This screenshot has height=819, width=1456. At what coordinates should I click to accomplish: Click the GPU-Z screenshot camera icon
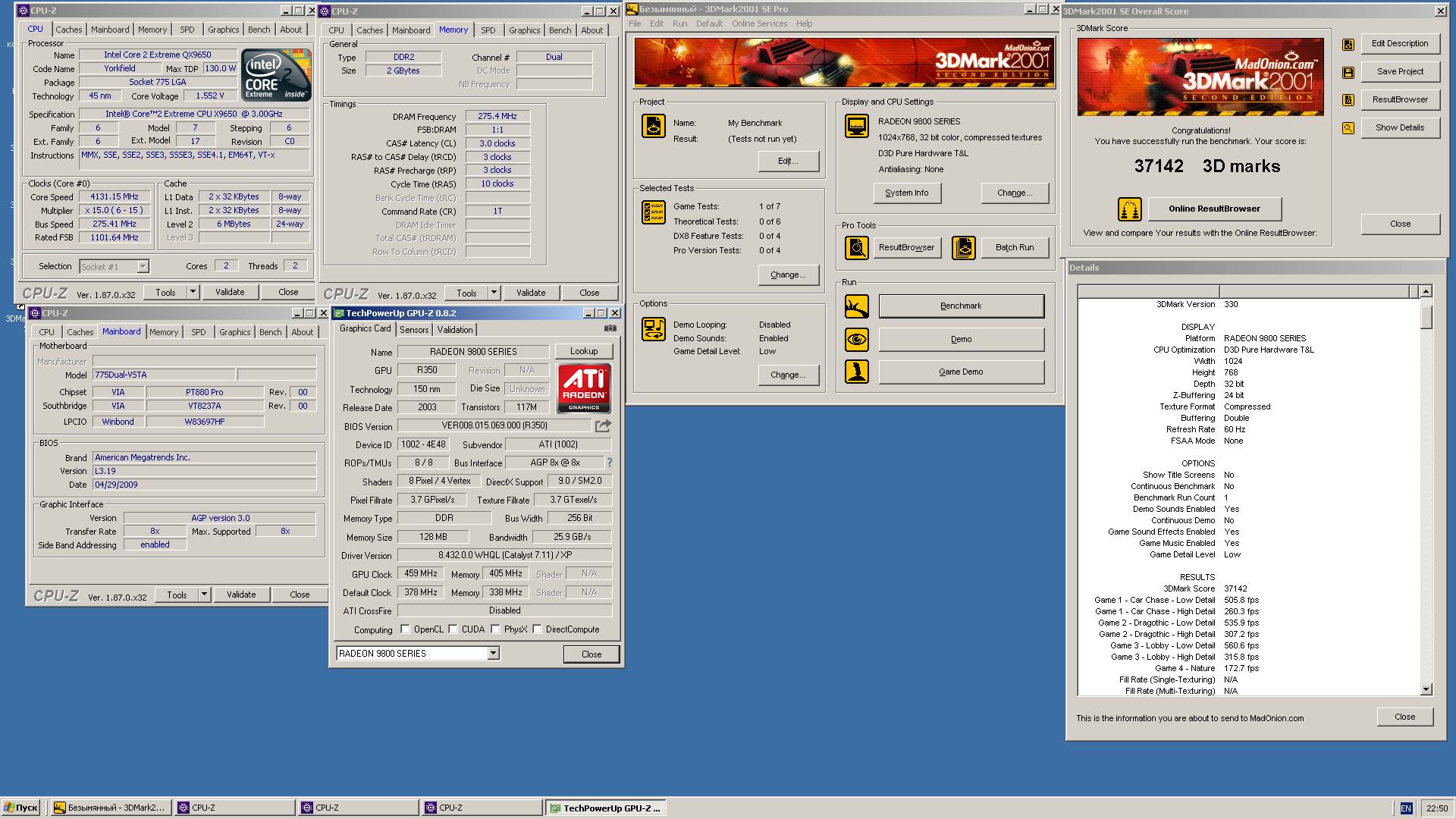pyautogui.click(x=610, y=328)
